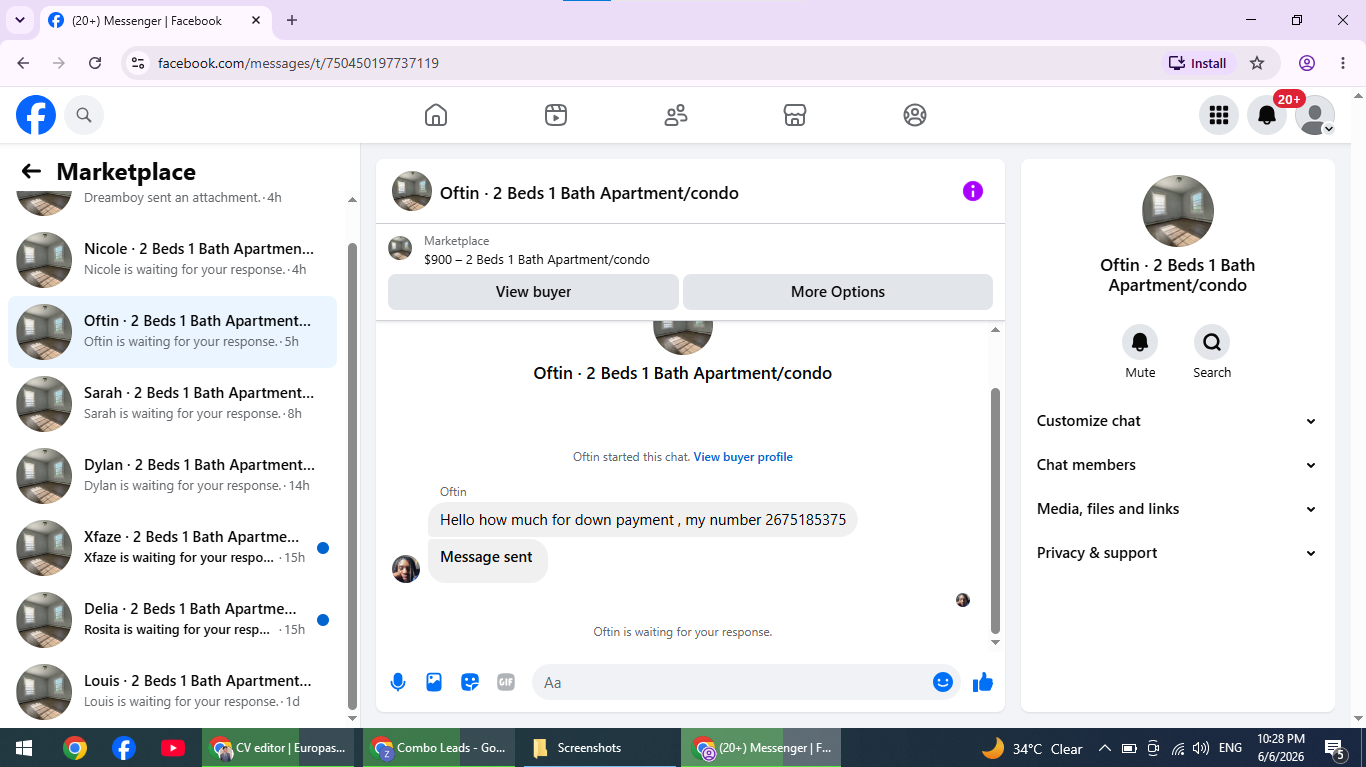Choose a GIF icon
The image size is (1366, 767).
tap(506, 682)
